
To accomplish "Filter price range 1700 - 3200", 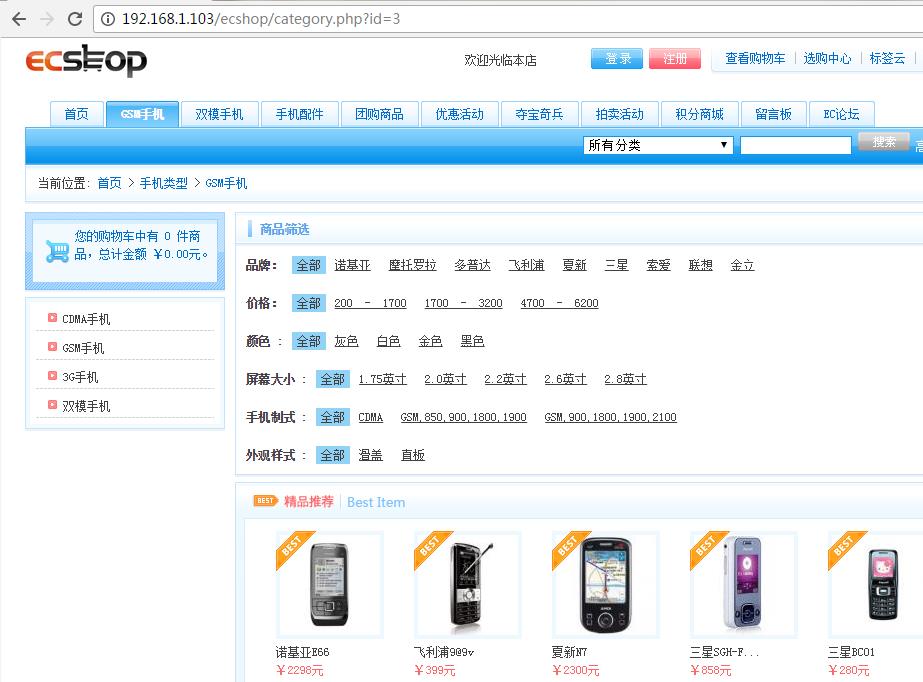I will coord(463,303).
